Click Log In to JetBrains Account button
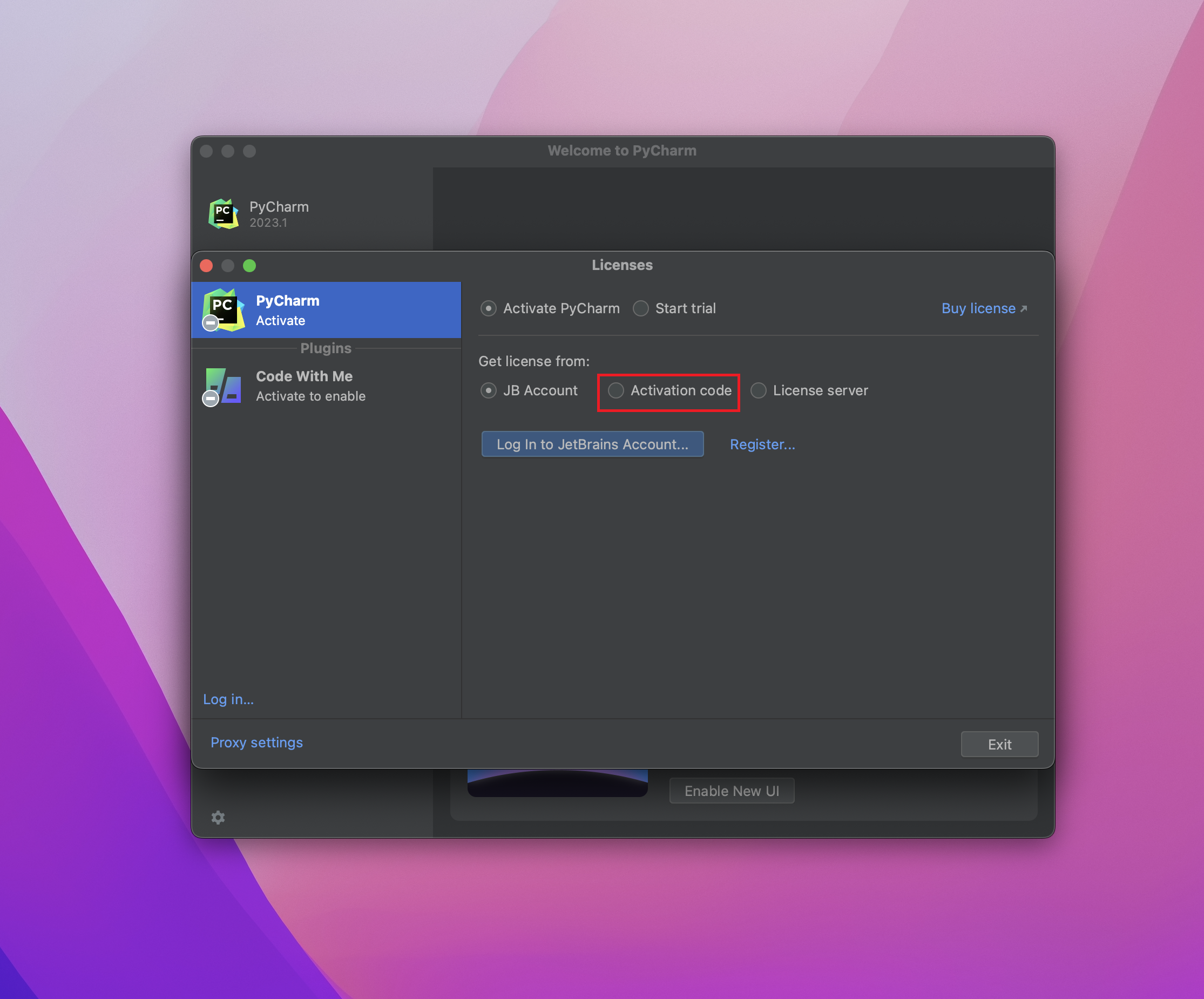Screen dimensions: 1204x999 592,444
